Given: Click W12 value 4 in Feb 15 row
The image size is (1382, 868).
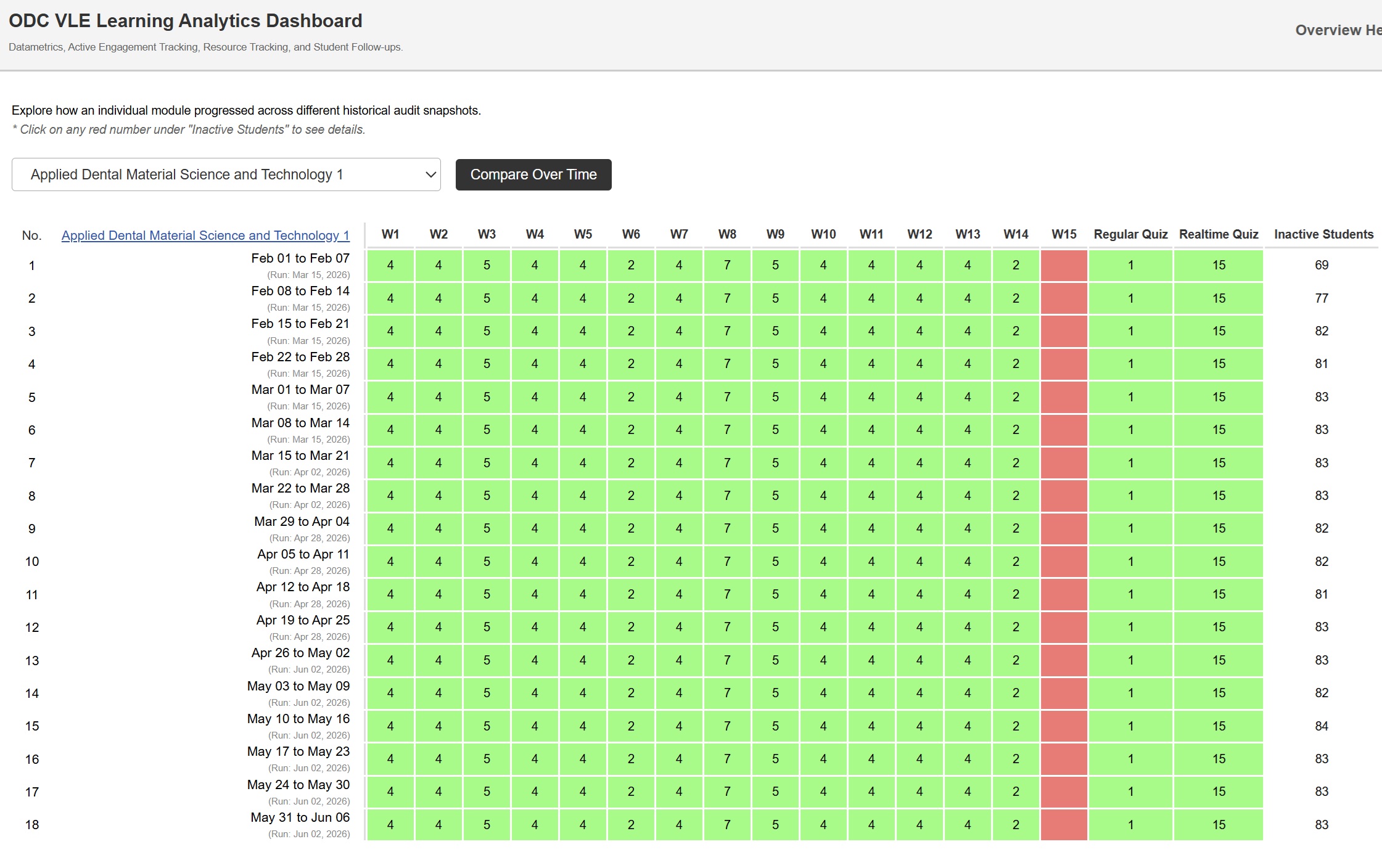Looking at the screenshot, I should click(919, 331).
